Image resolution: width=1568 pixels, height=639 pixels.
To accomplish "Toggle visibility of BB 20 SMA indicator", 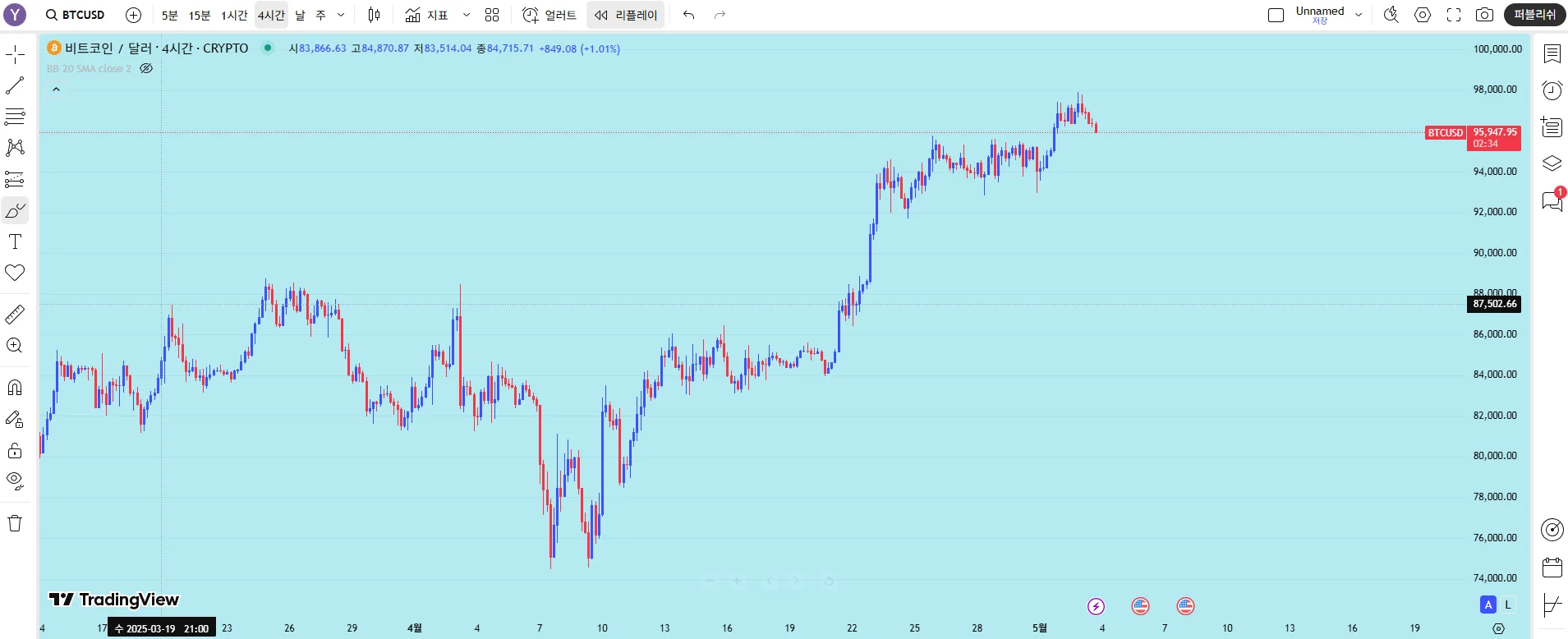I will (x=146, y=69).
